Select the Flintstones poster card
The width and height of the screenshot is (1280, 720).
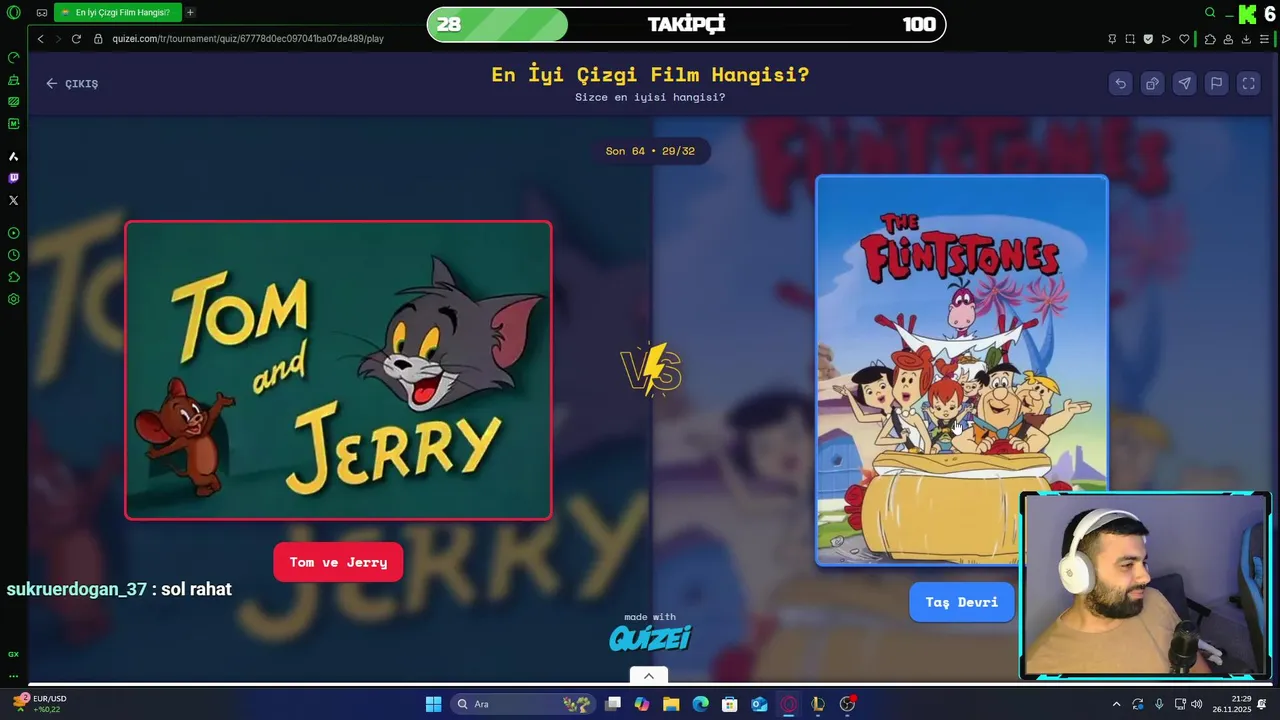click(x=962, y=371)
